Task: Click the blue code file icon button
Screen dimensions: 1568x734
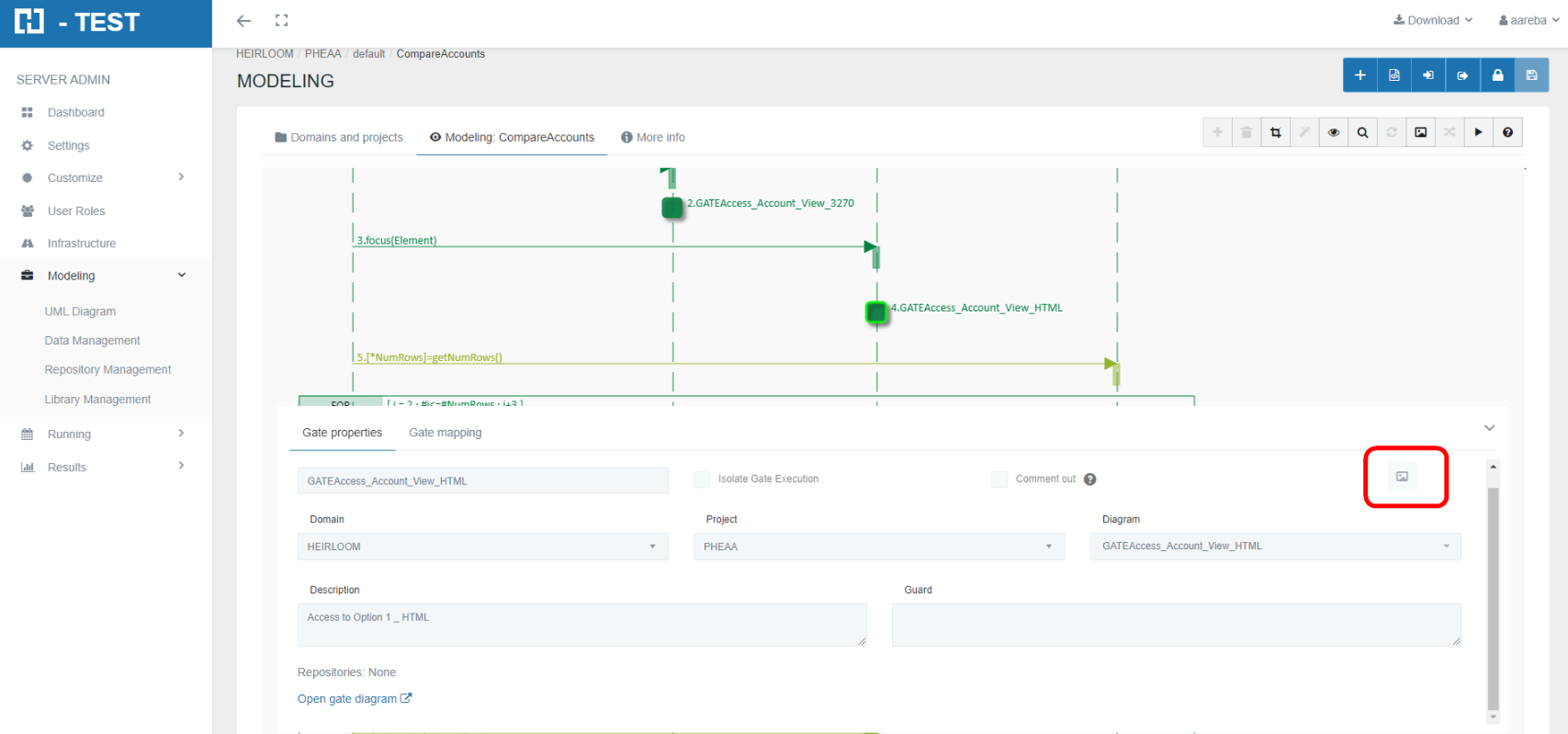Action: point(1393,75)
